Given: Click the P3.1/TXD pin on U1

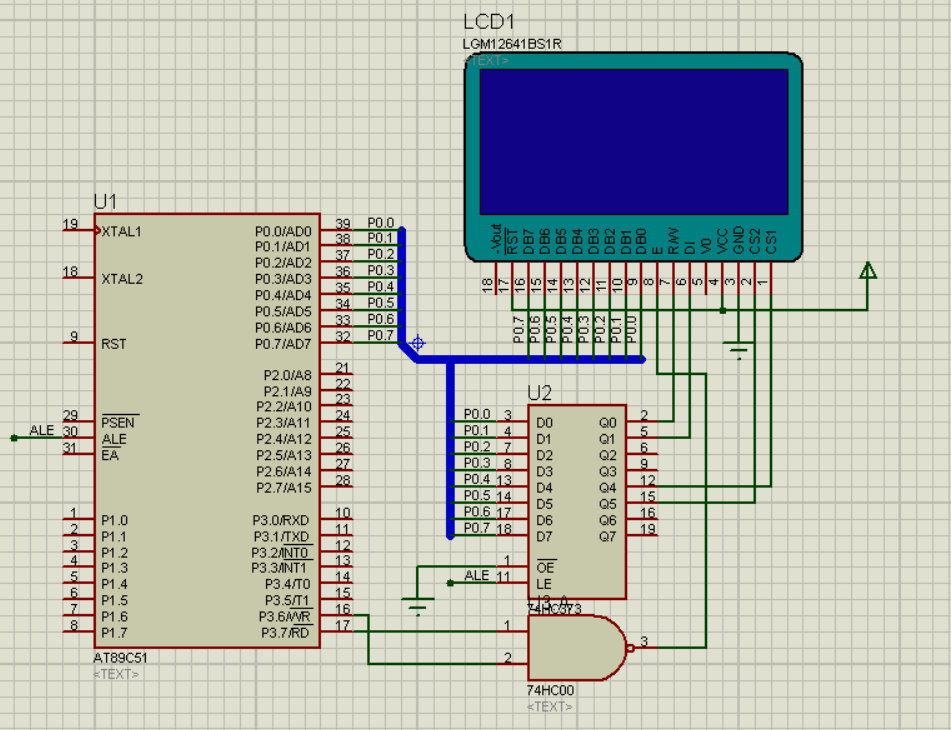Looking at the screenshot, I should click(x=335, y=535).
